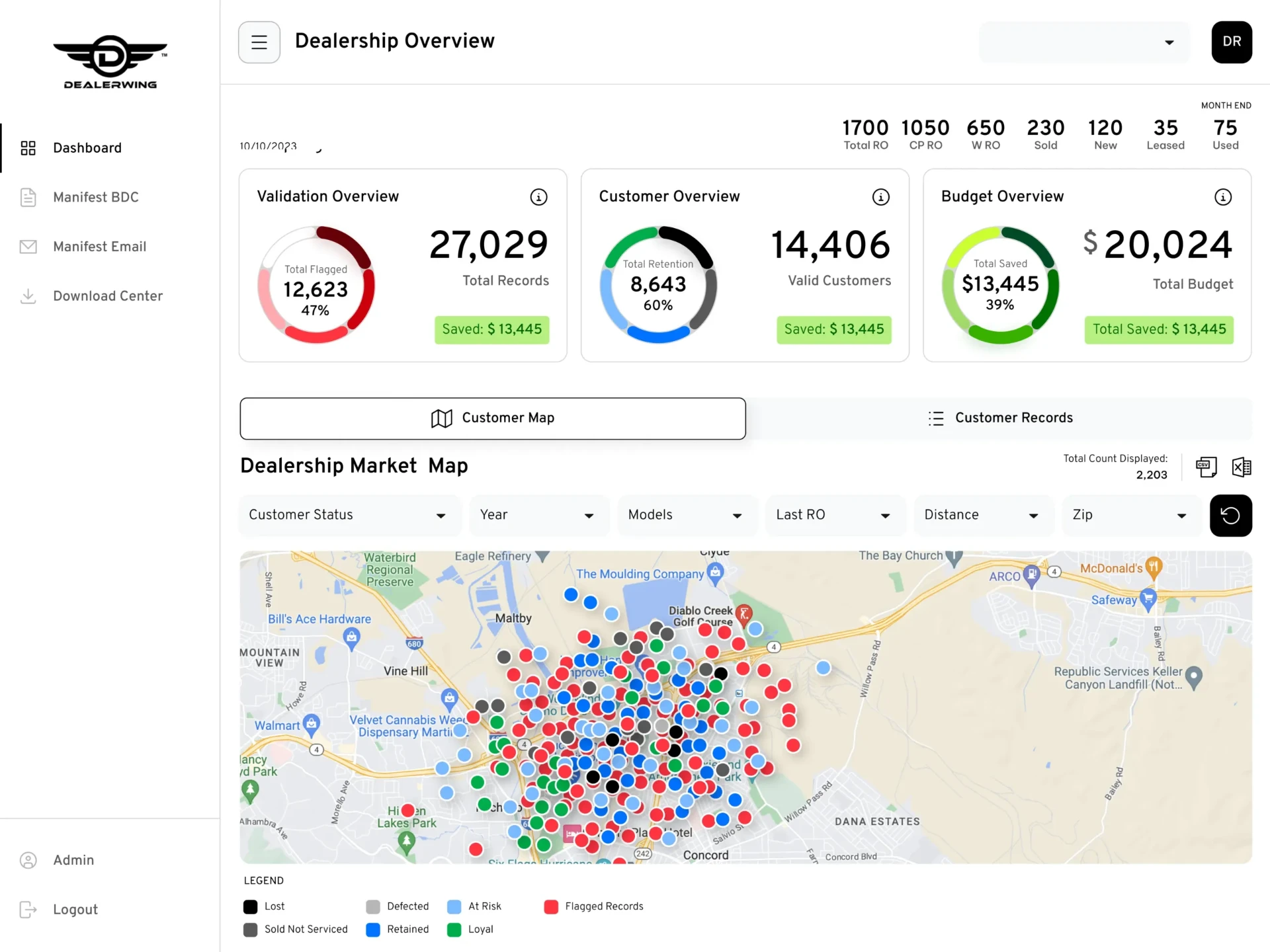Click the Defected gray legend swatch
Viewport: 1270px width, 952px height.
click(x=373, y=907)
